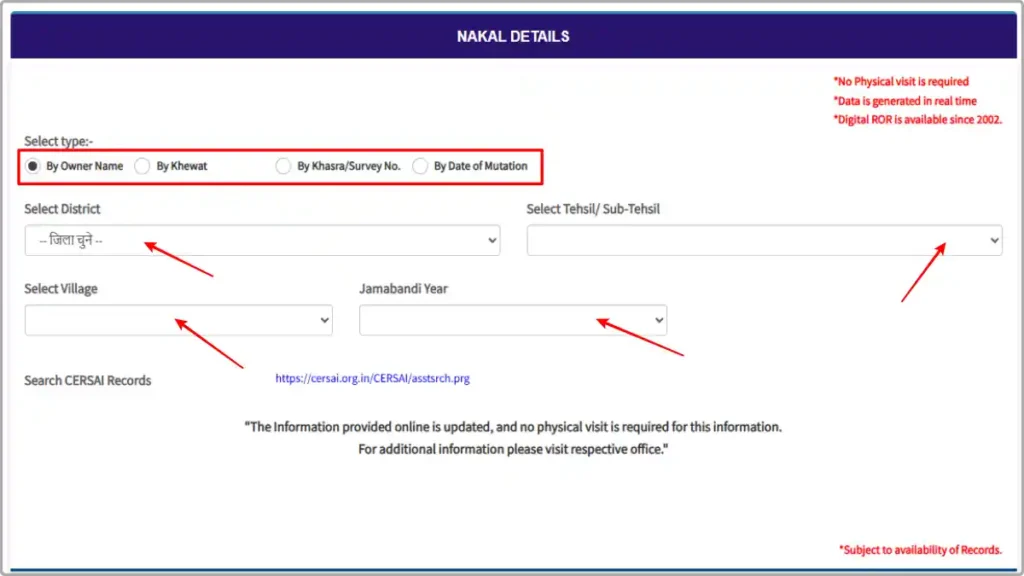Click the Select Village field label
This screenshot has width=1024, height=576.
[61, 289]
